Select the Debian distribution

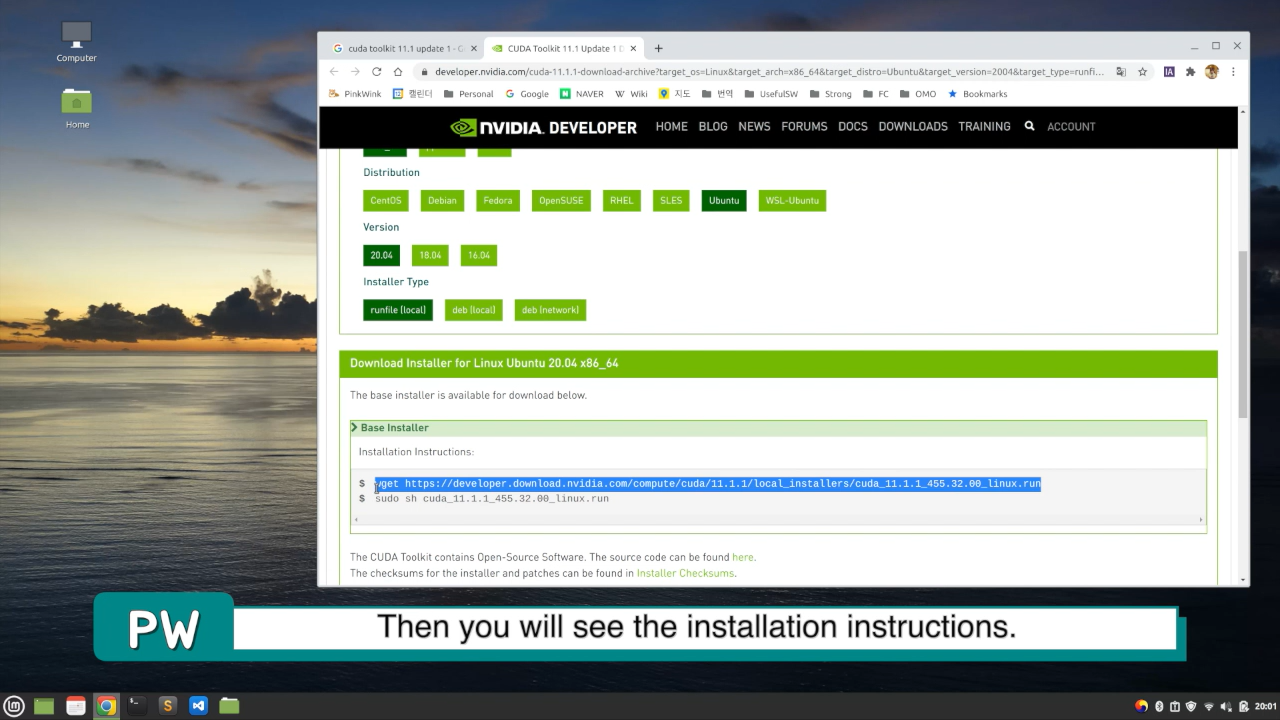pyautogui.click(x=442, y=200)
